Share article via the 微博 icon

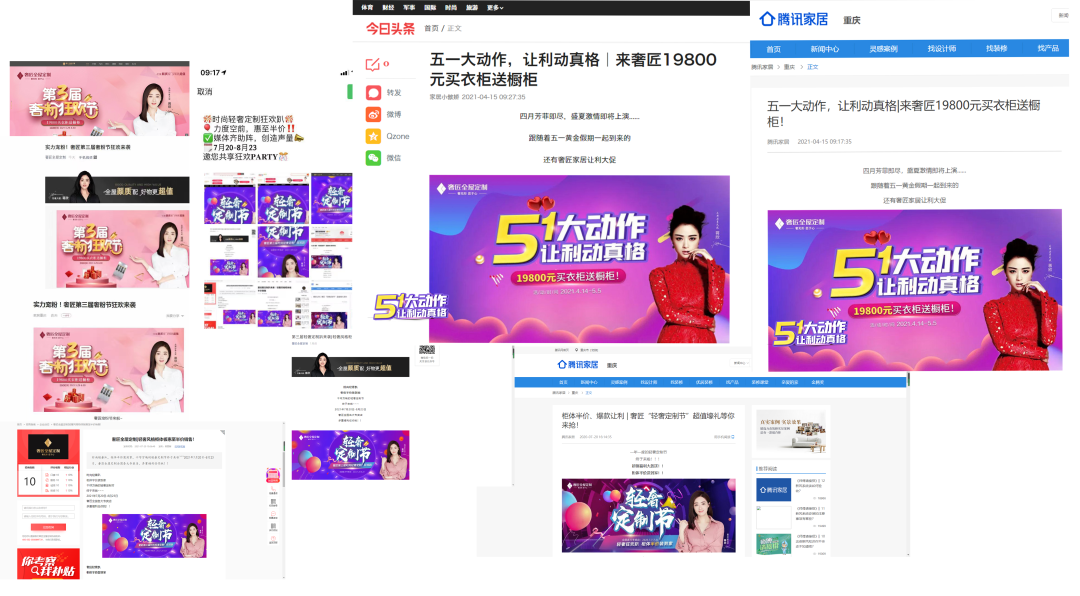(x=373, y=114)
